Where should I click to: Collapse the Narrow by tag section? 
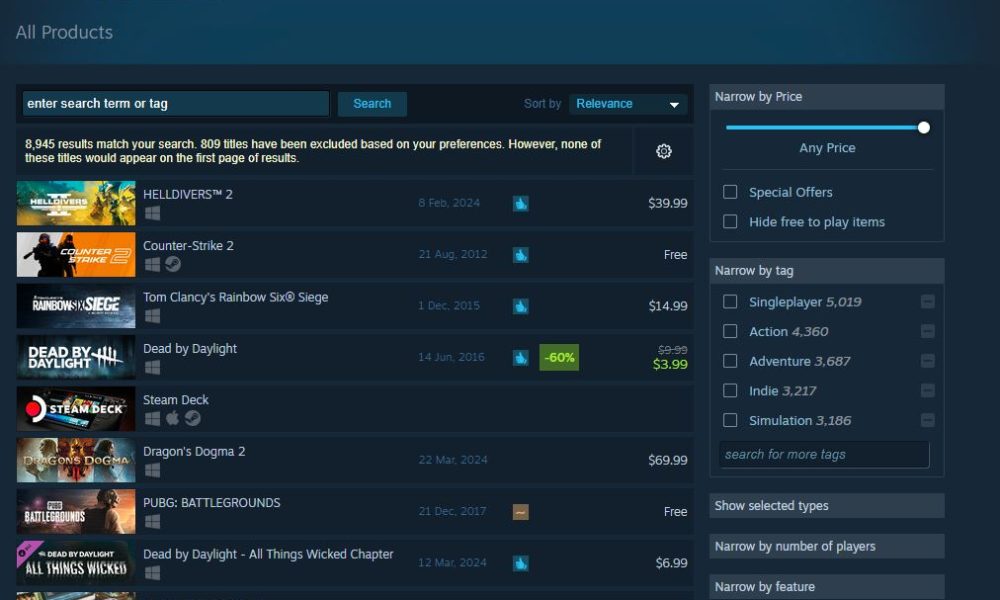pyautogui.click(x=827, y=271)
